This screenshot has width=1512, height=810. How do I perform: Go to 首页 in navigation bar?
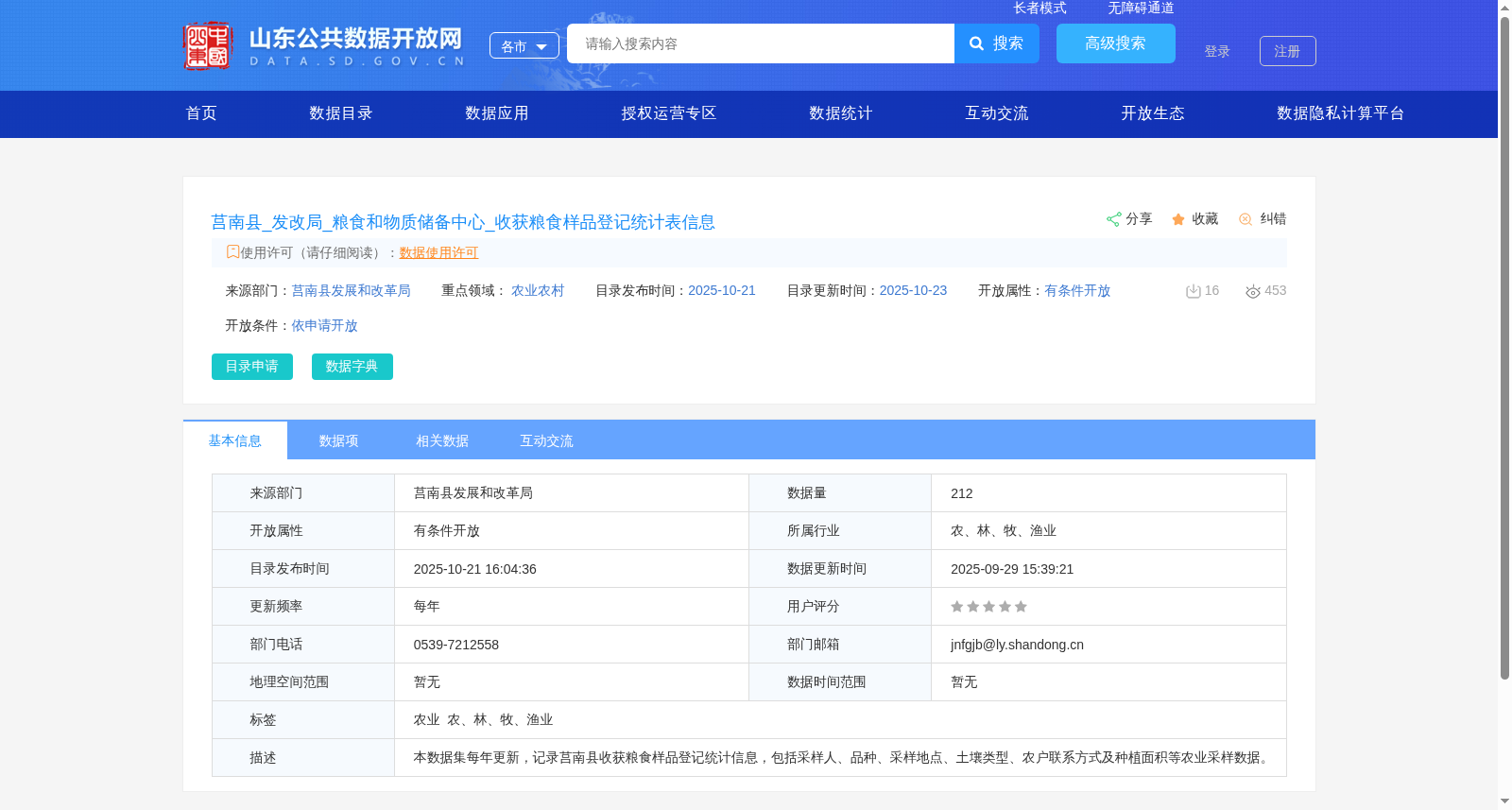201,113
